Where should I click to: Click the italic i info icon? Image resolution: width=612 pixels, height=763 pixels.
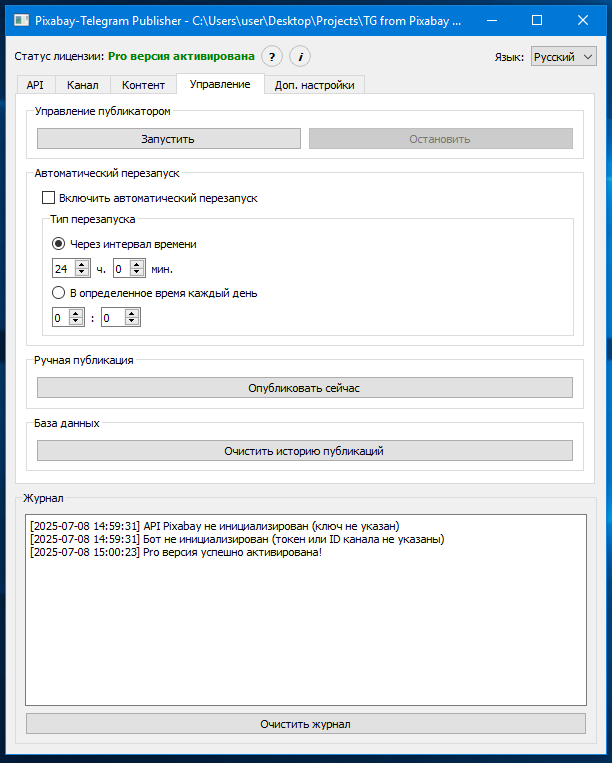click(x=300, y=57)
